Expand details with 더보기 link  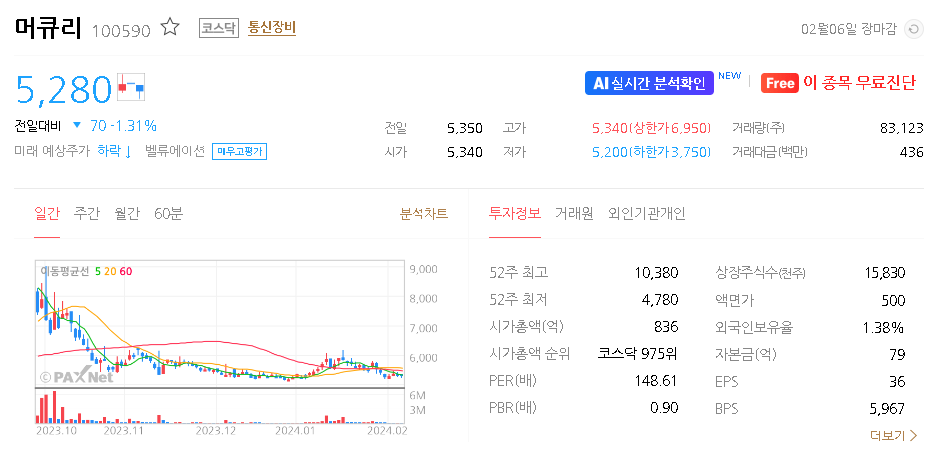[894, 435]
